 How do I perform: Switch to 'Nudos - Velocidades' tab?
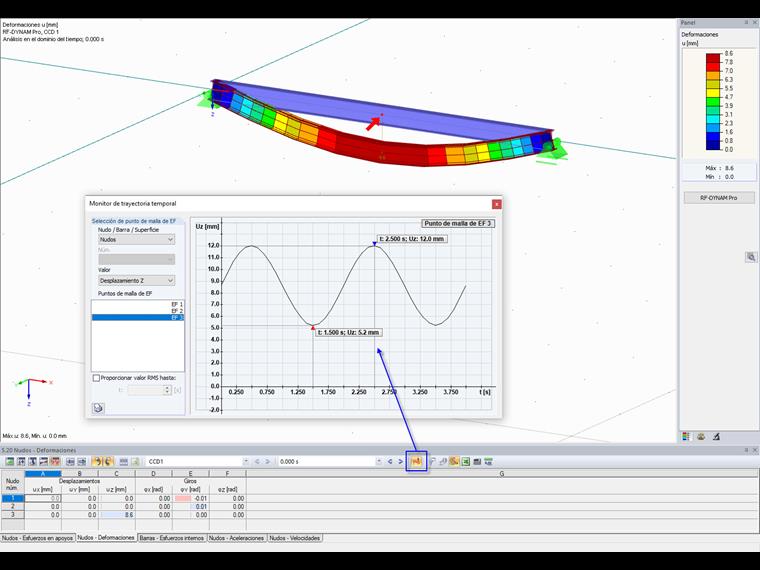click(295, 538)
